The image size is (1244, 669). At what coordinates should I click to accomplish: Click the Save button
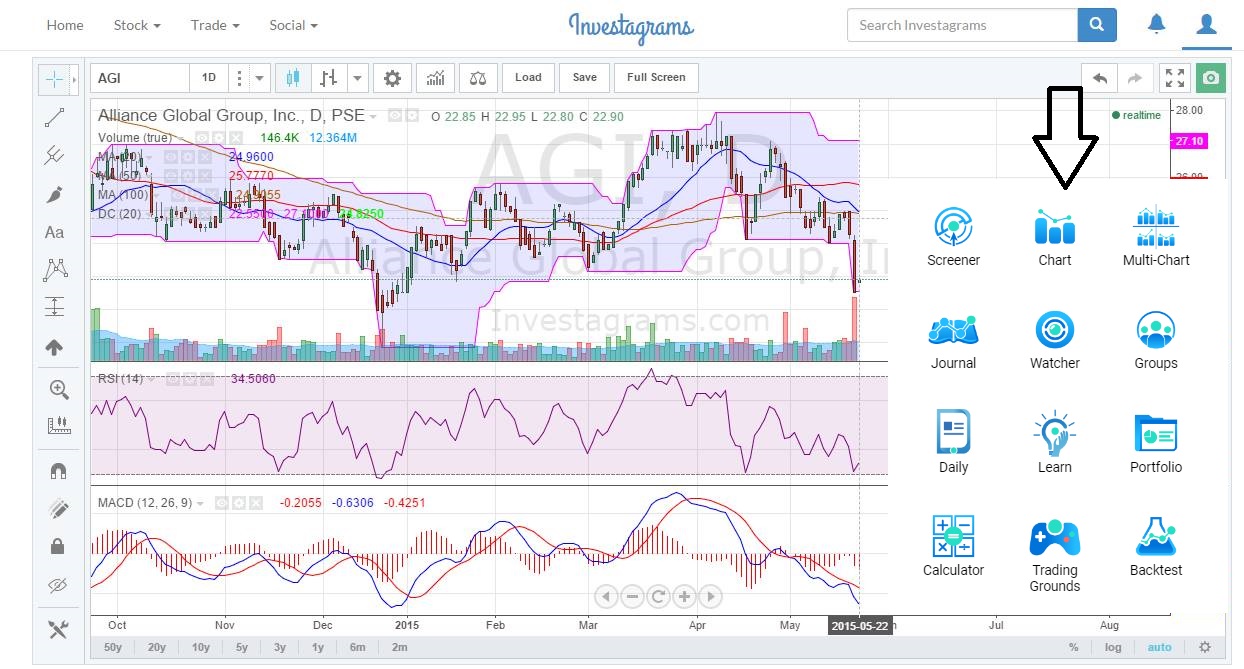[585, 78]
